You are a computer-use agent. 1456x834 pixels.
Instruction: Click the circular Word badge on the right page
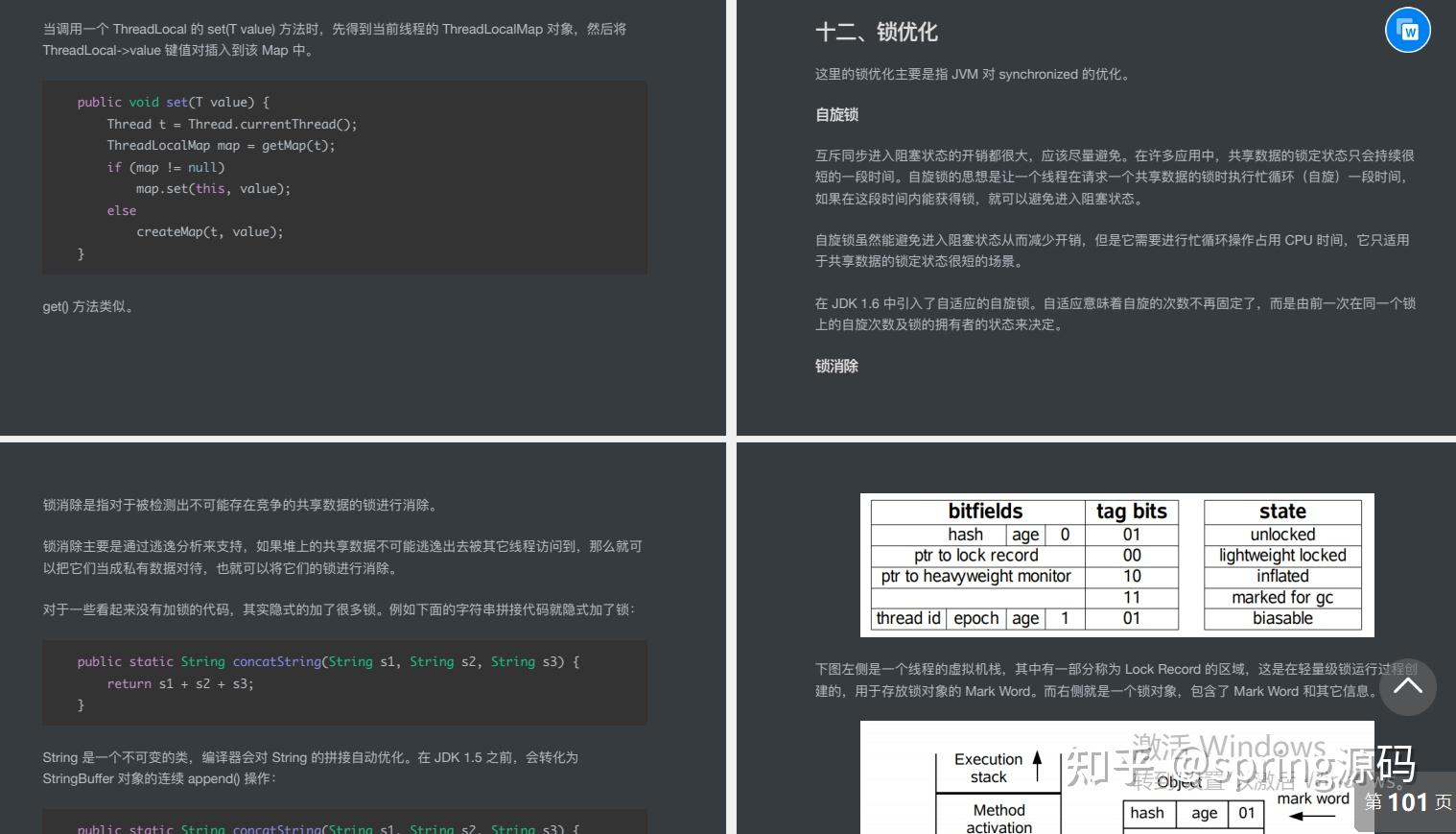click(1407, 30)
